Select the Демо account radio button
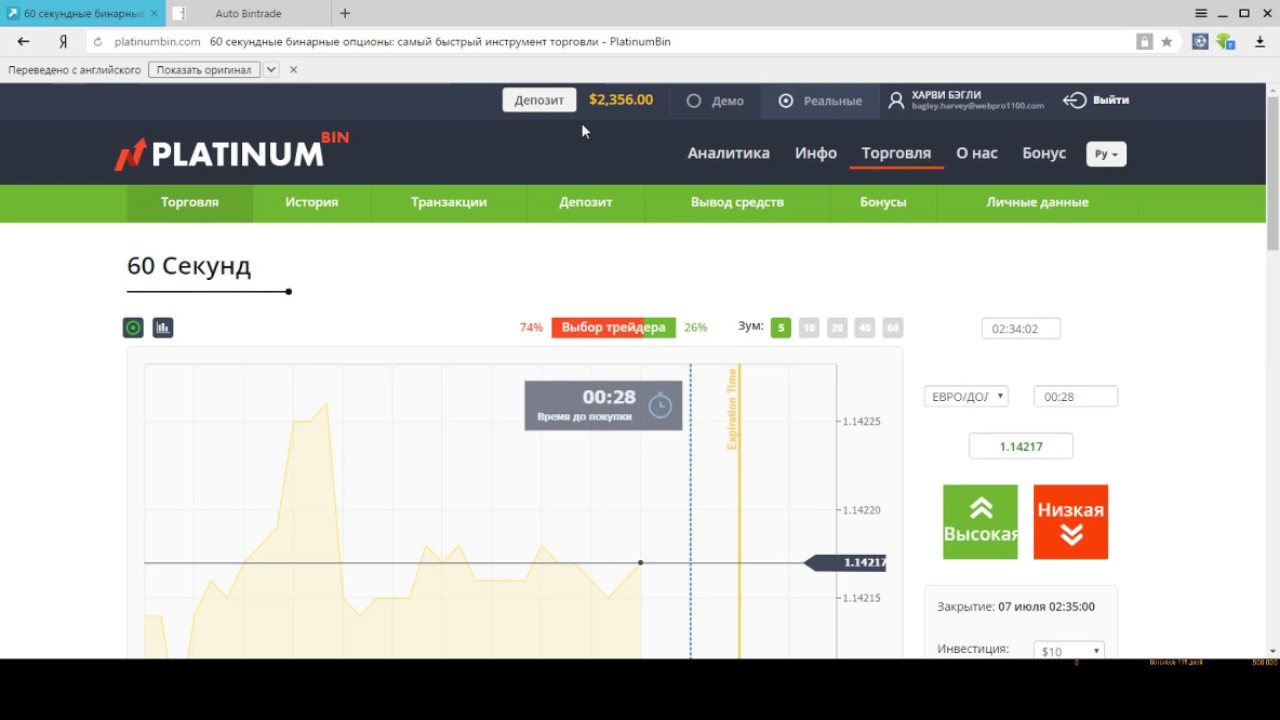The image size is (1280, 720). pyautogui.click(x=693, y=101)
